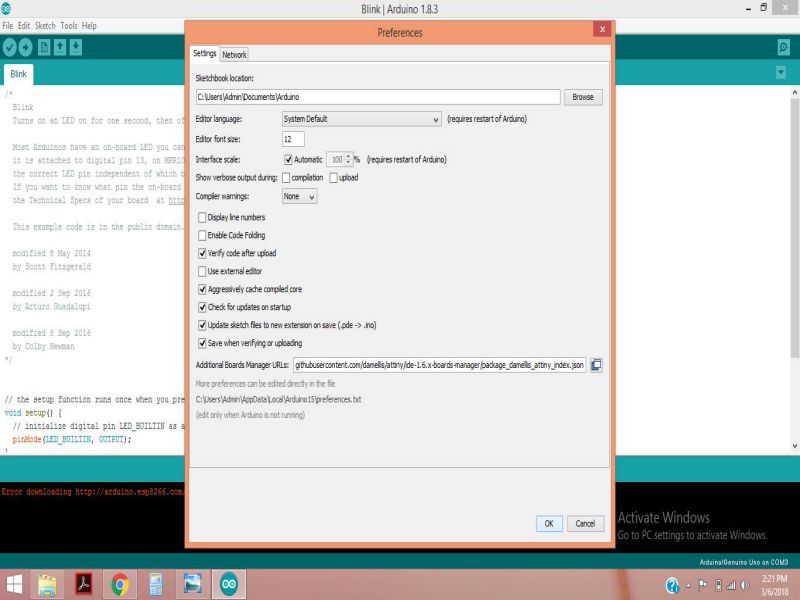Uncheck Update sketch files to new extension
This screenshot has height=600, width=800.
click(202, 325)
